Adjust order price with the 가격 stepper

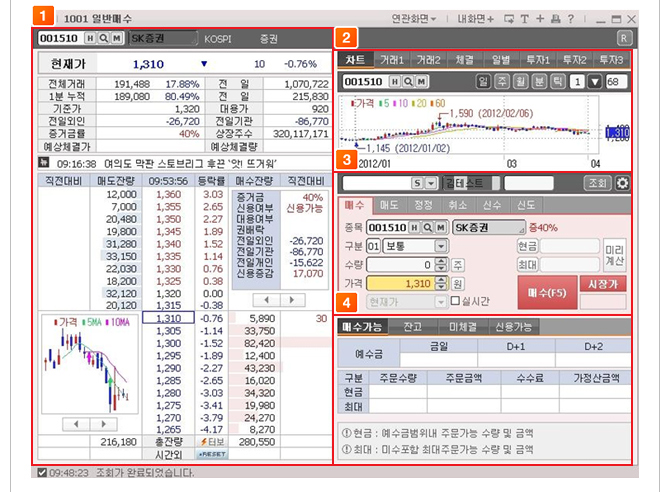coord(441,283)
